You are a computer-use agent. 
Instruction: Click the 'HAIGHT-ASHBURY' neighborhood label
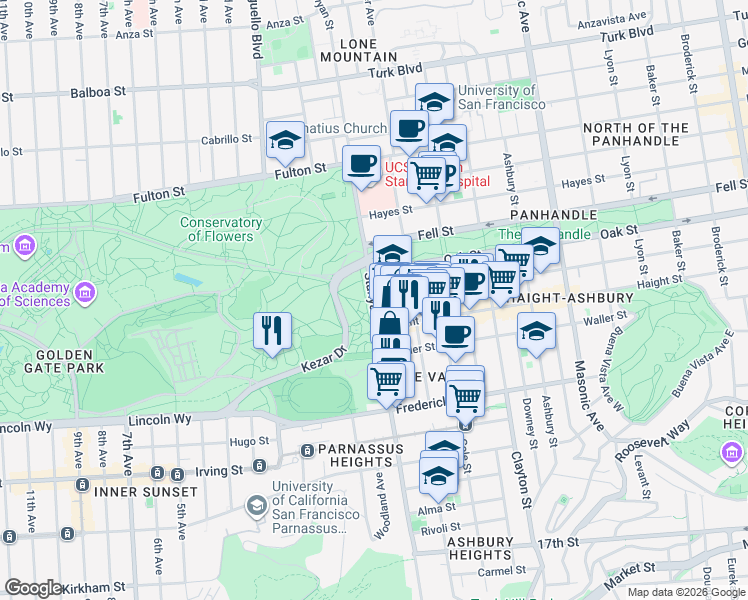(x=572, y=298)
